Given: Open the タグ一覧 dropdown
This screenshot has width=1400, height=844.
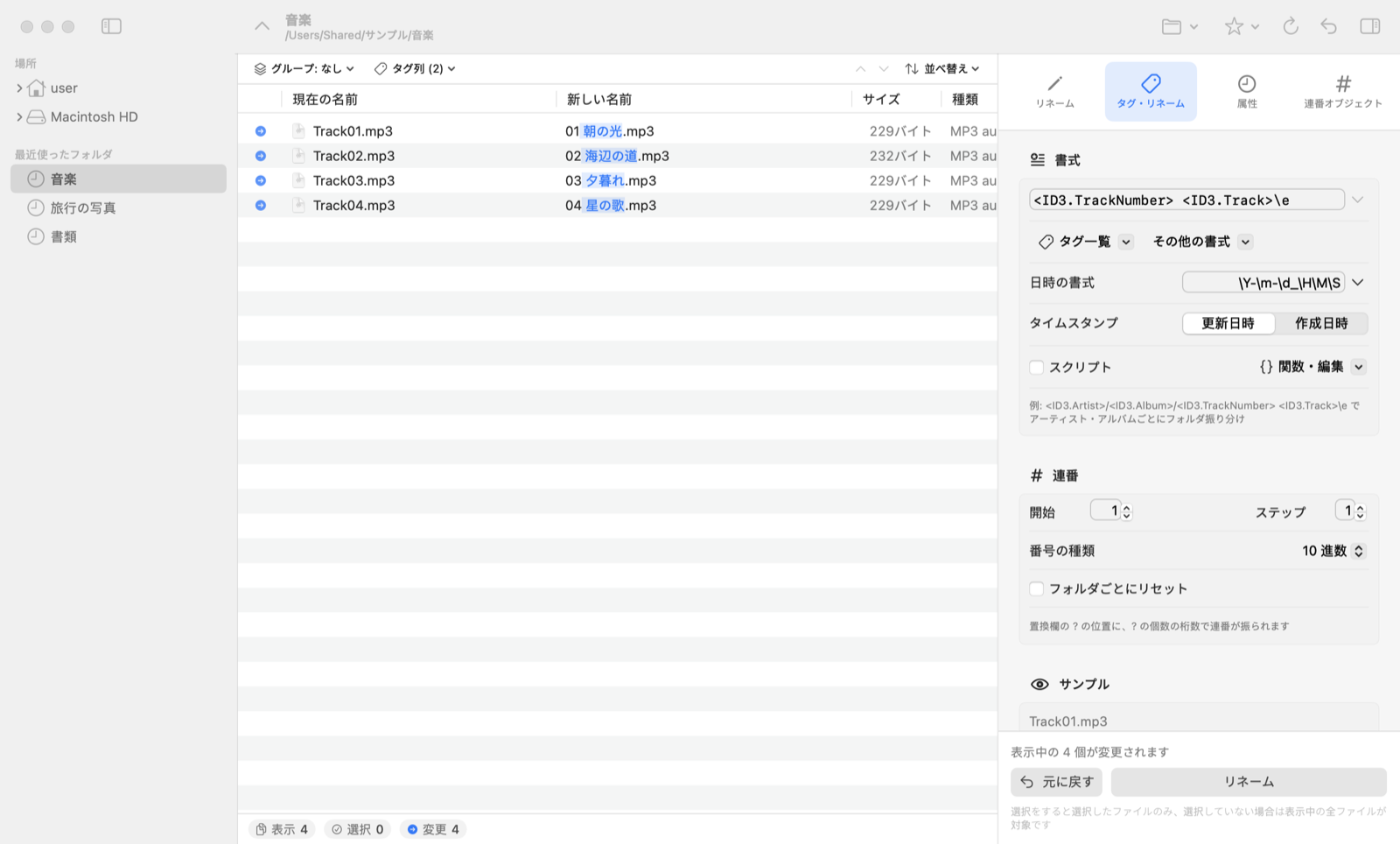Looking at the screenshot, I should [x=1085, y=242].
